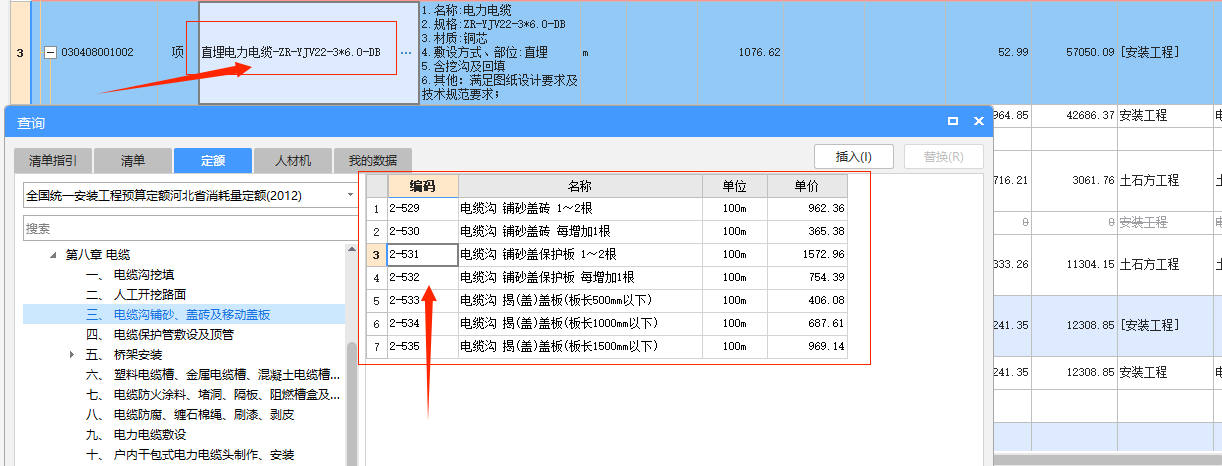Maximize the 查询 dialog window

953,121
